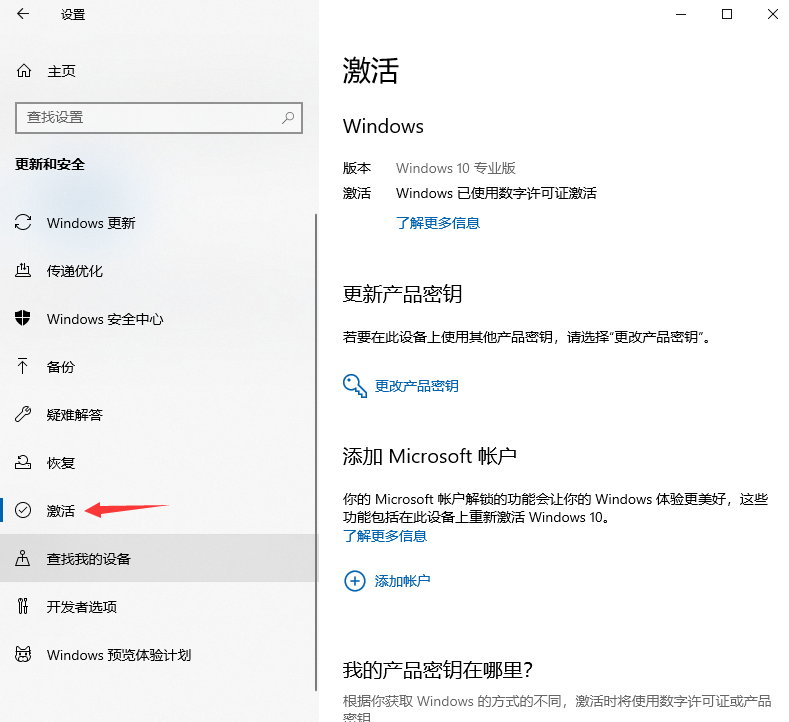Open 查找我的设备 page

(x=88, y=559)
